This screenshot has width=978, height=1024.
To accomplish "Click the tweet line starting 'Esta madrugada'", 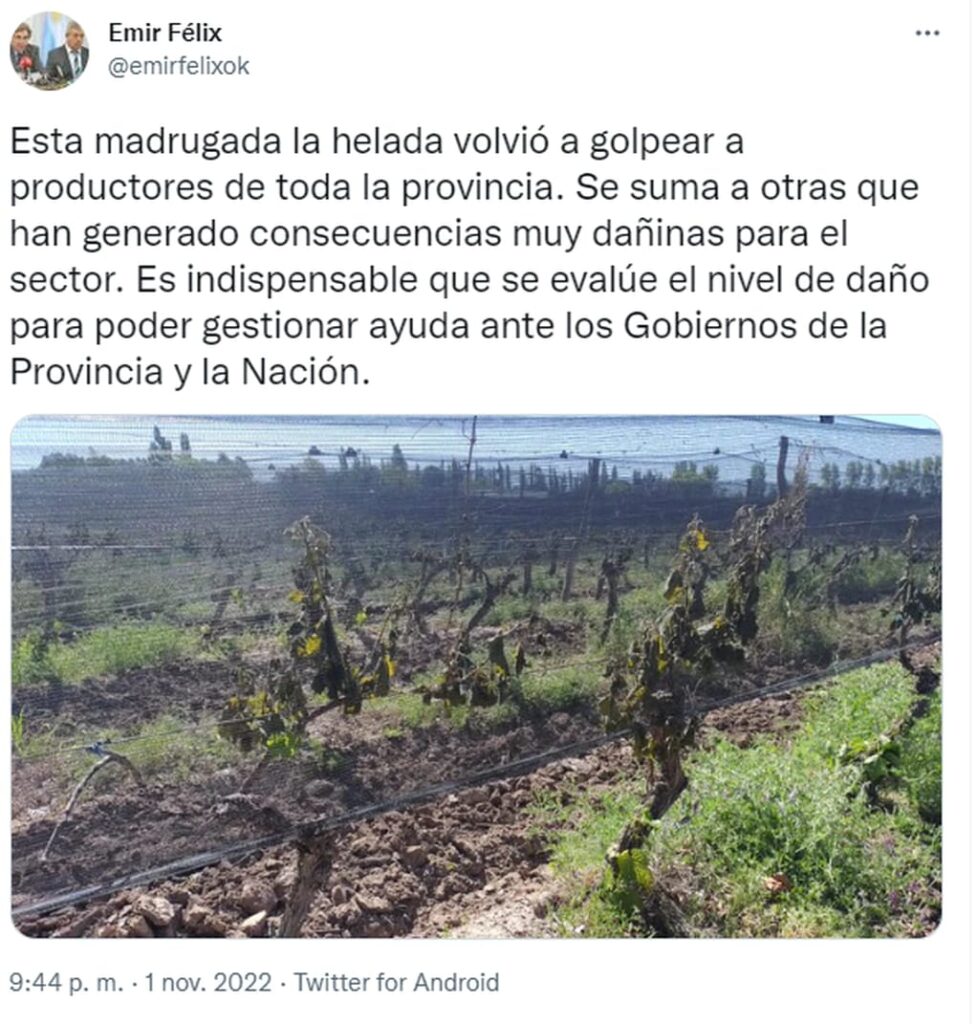I will (377, 142).
